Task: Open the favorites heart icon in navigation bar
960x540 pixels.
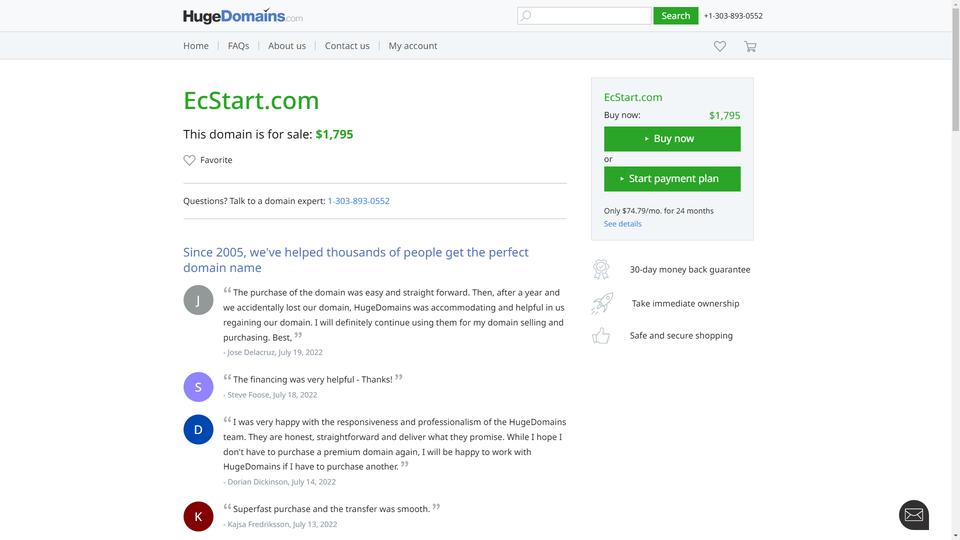Action: point(720,46)
